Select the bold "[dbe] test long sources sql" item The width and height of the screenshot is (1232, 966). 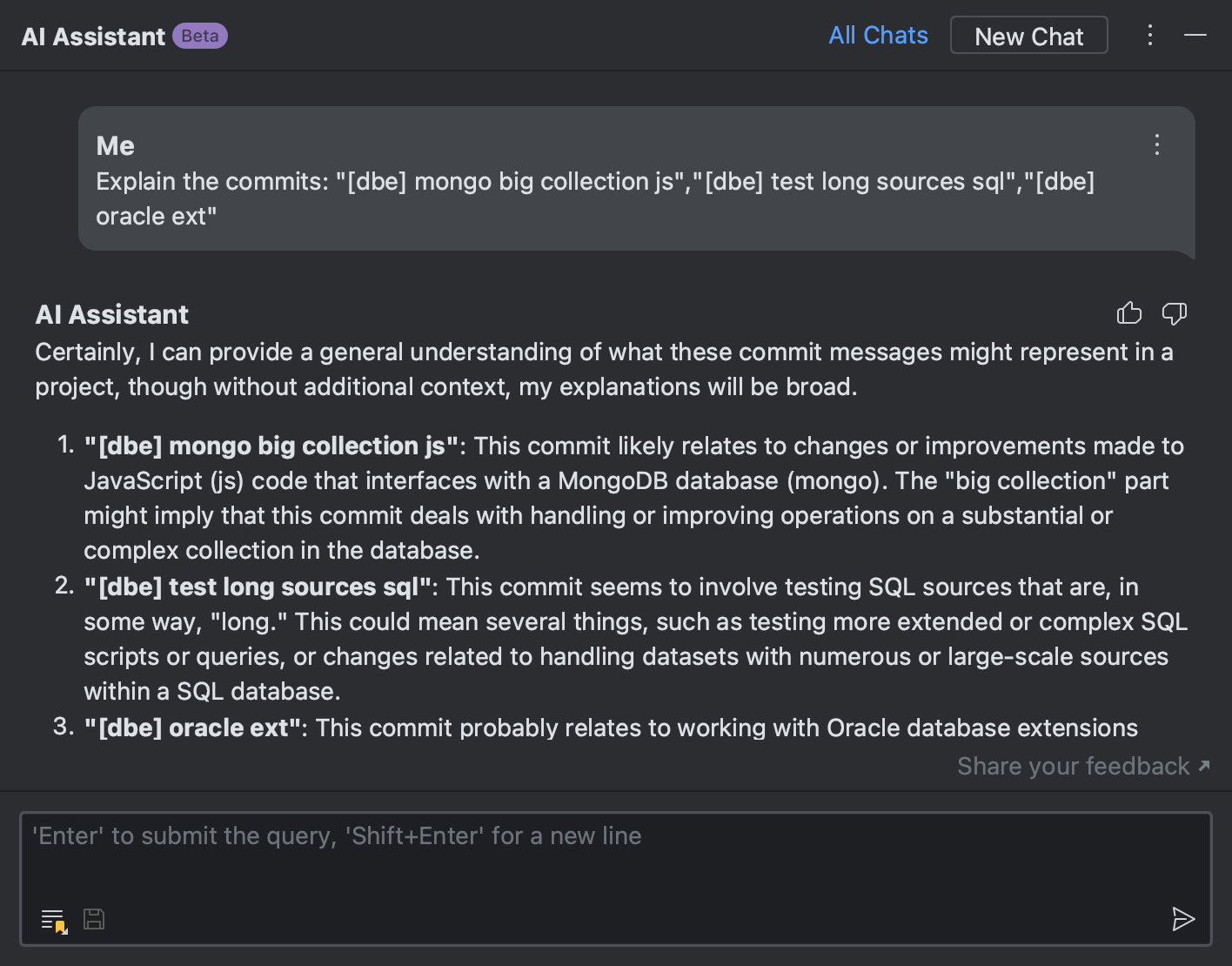tap(258, 587)
